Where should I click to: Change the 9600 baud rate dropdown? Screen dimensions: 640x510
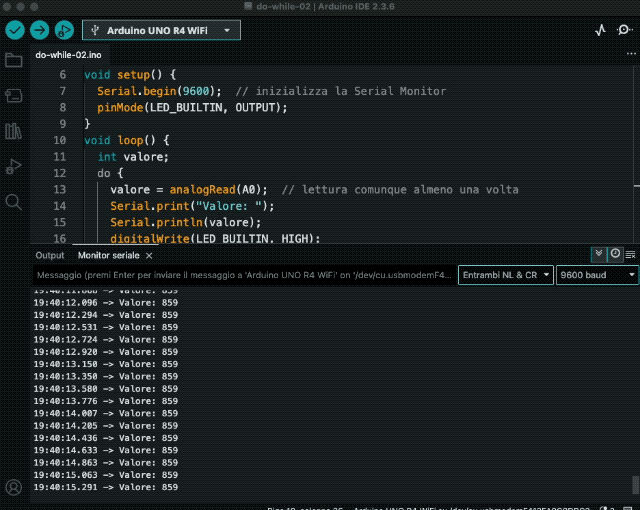point(597,275)
